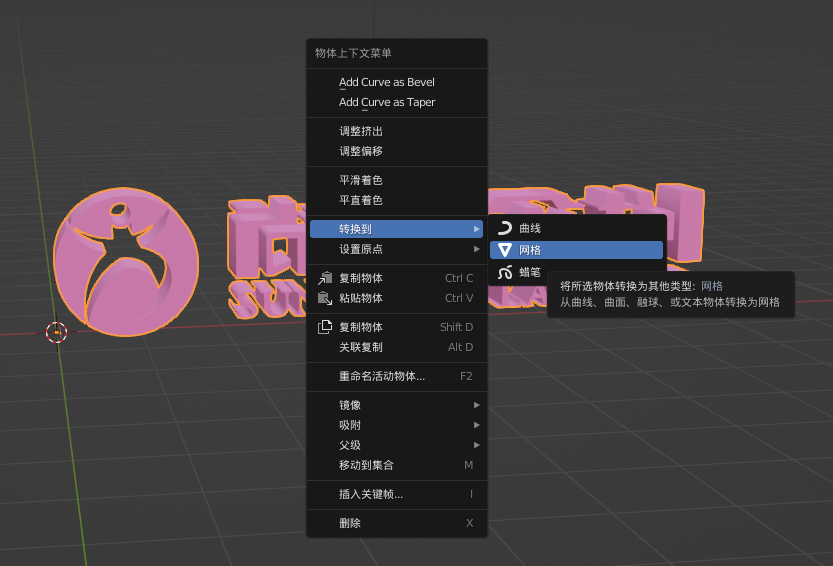Apply 平直着色 shading option

coord(361,200)
